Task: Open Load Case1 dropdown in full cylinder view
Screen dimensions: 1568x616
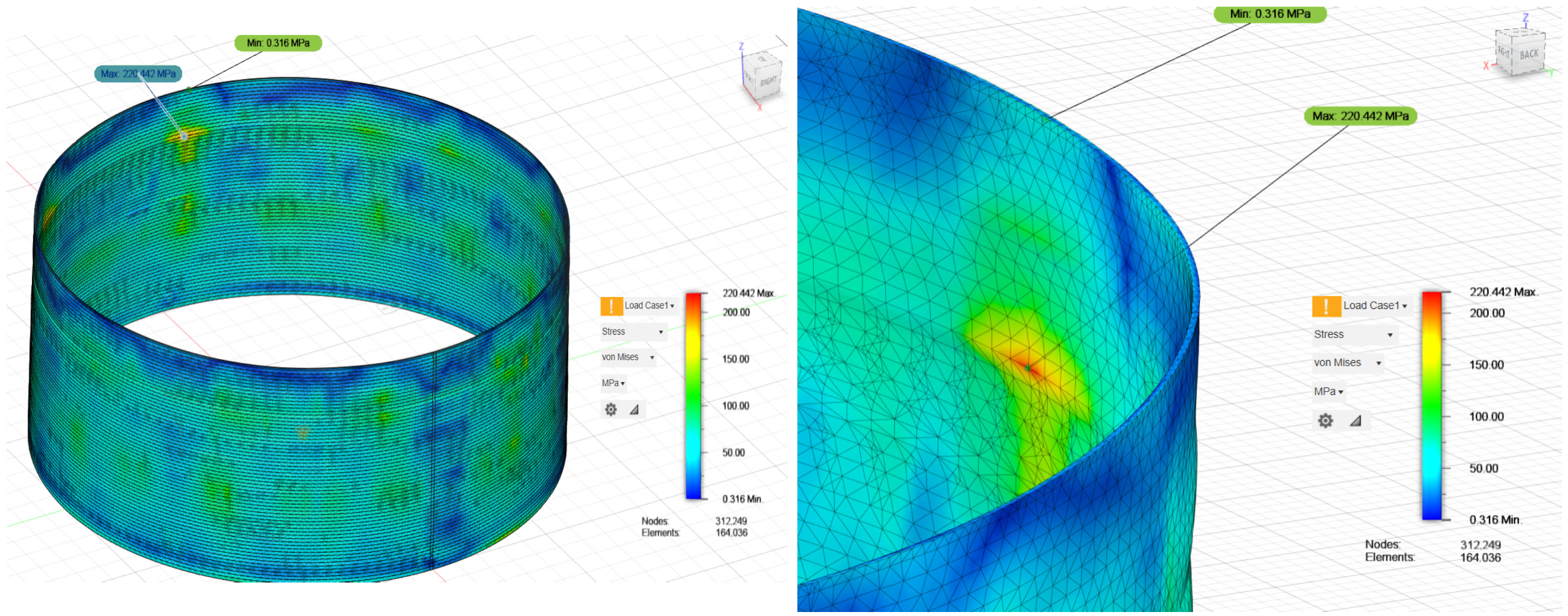Action: coord(649,306)
